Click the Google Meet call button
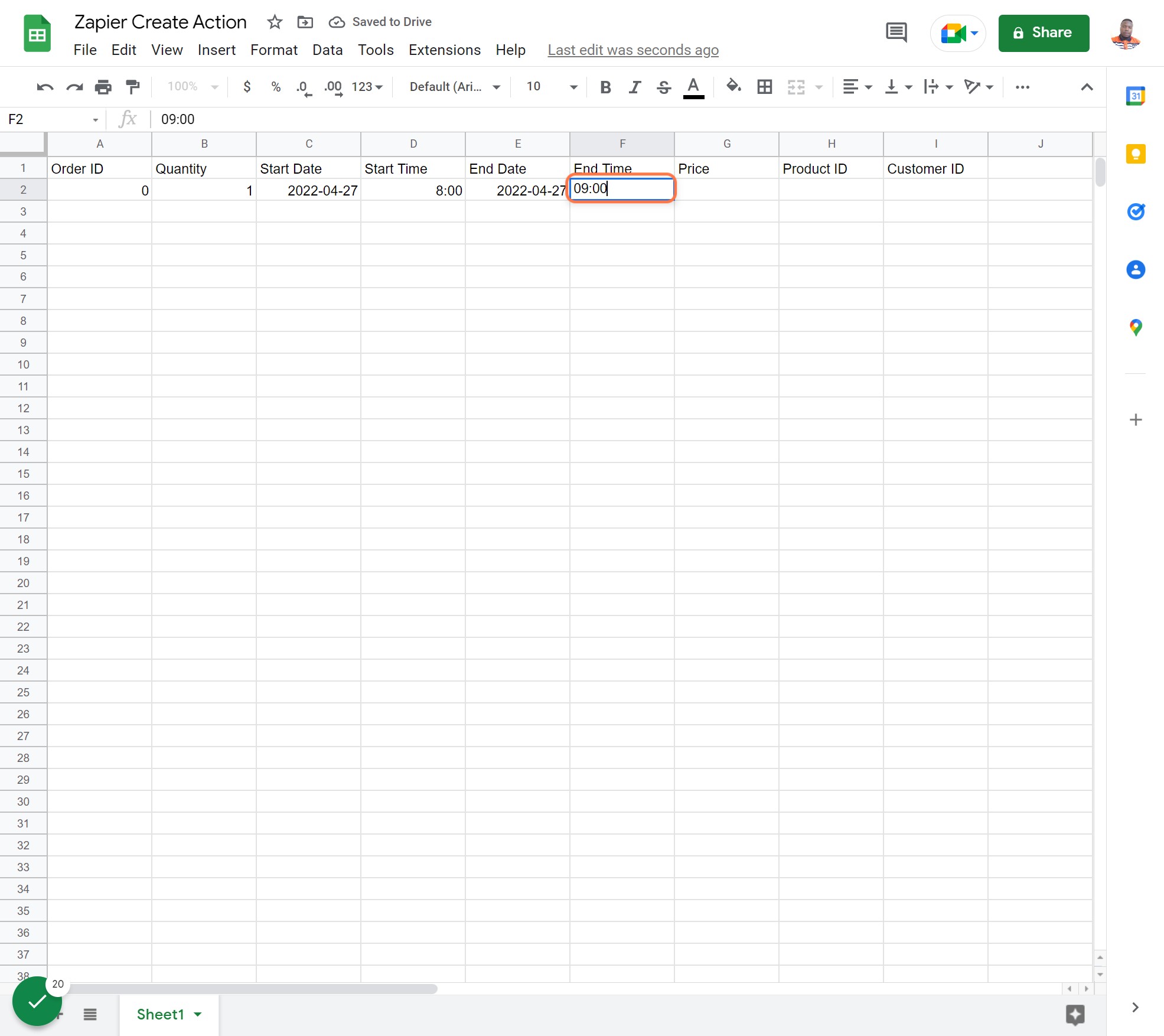Image resolution: width=1164 pixels, height=1036 pixels. point(957,33)
